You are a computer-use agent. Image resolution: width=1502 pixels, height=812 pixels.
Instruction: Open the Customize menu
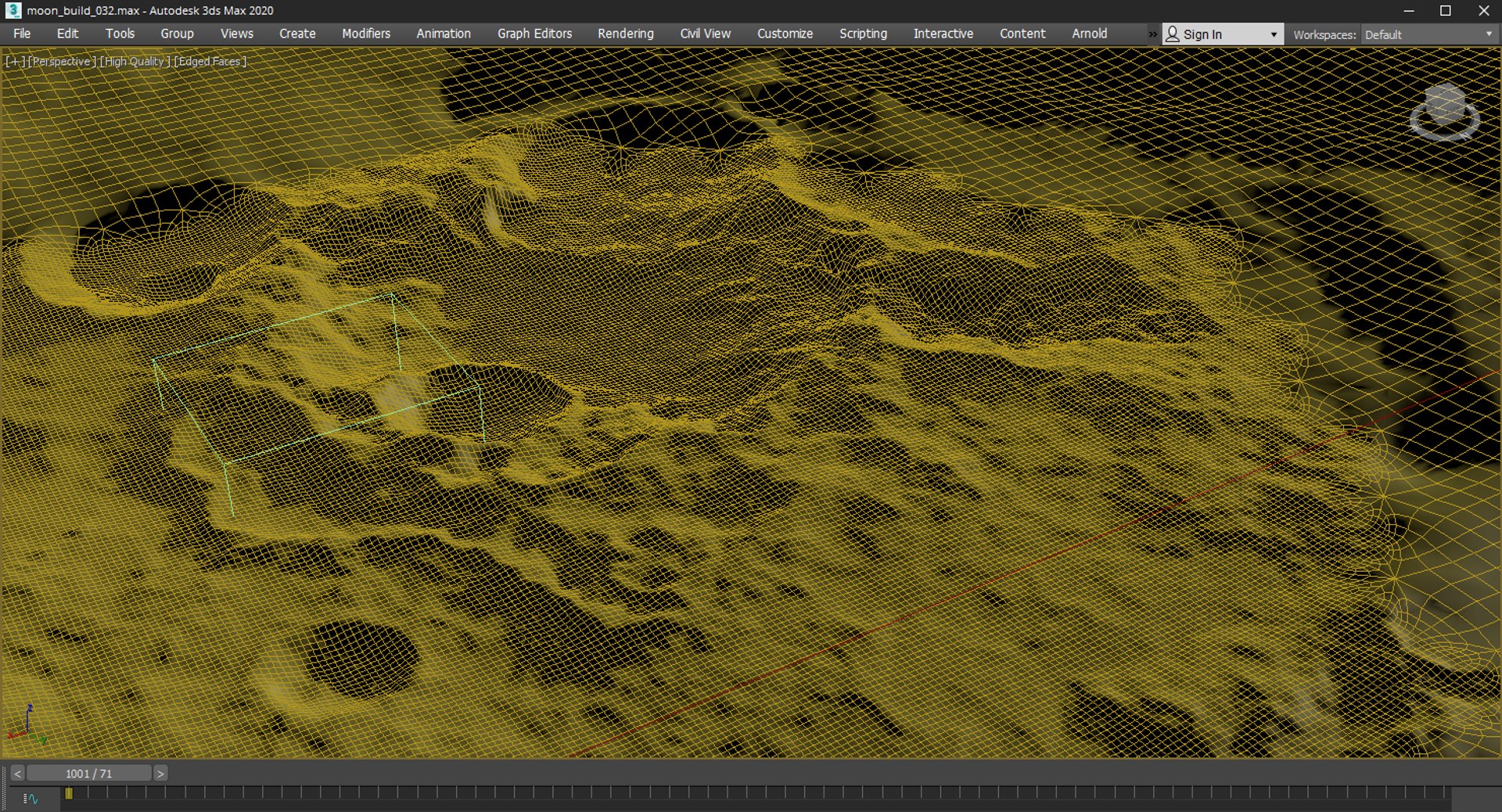tap(785, 34)
